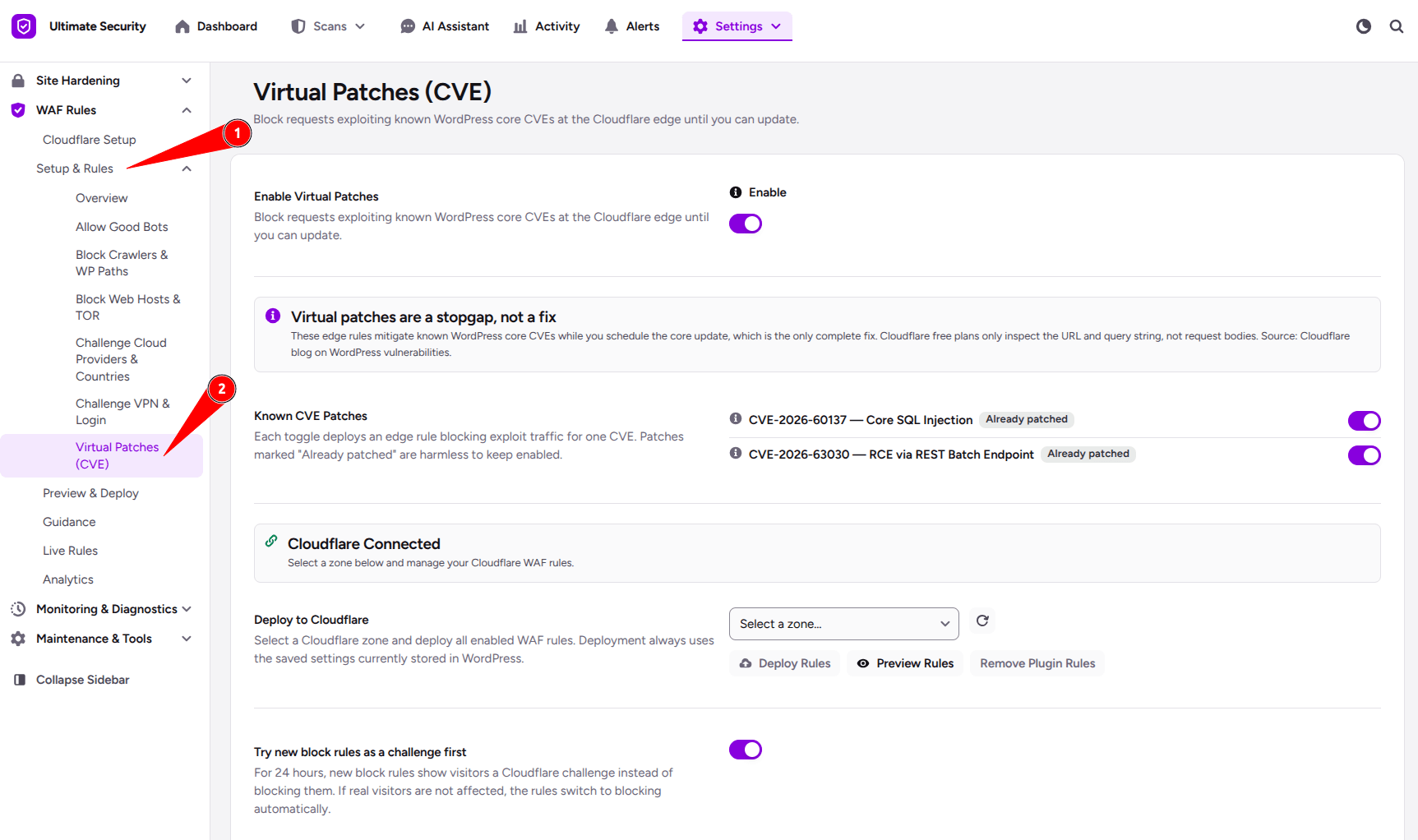Click info icon beside CVE-2026-63030
The image size is (1418, 840).
point(736,453)
